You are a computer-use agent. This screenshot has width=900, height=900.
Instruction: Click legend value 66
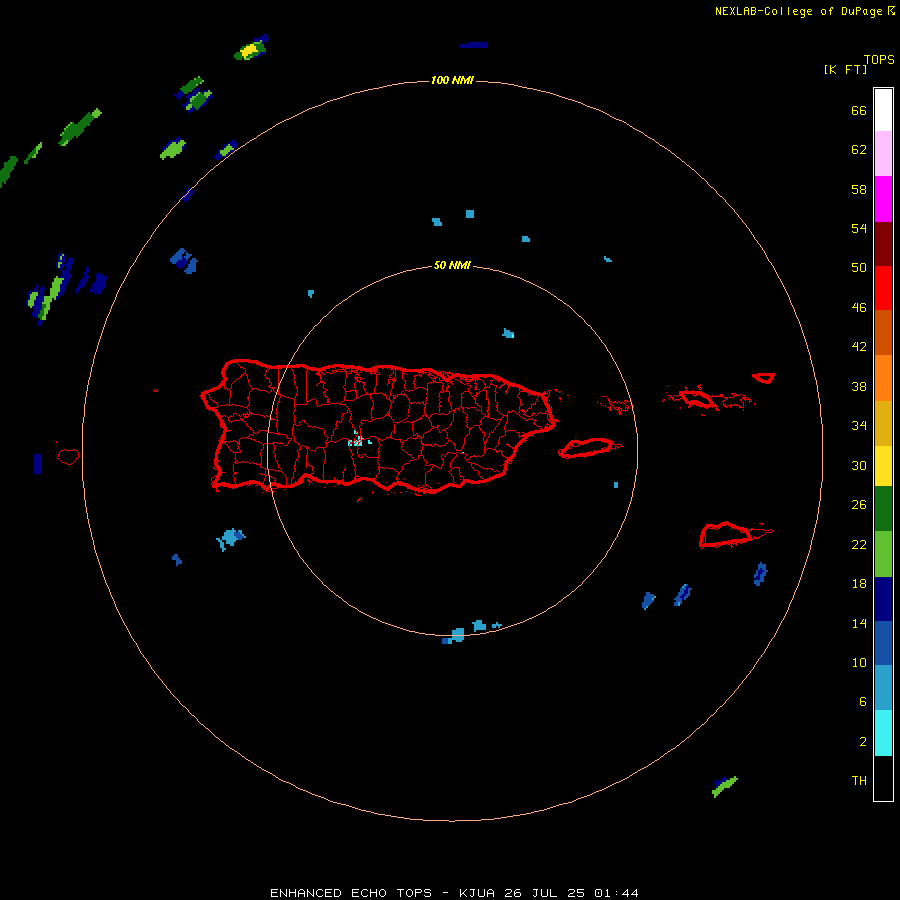point(859,110)
